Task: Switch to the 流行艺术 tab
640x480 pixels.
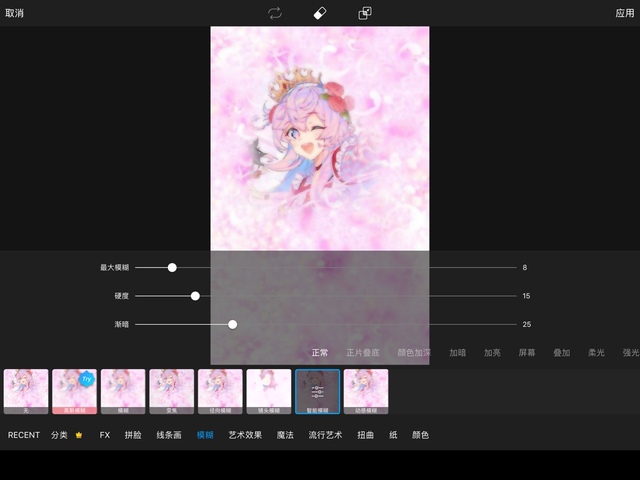Action: [x=325, y=435]
